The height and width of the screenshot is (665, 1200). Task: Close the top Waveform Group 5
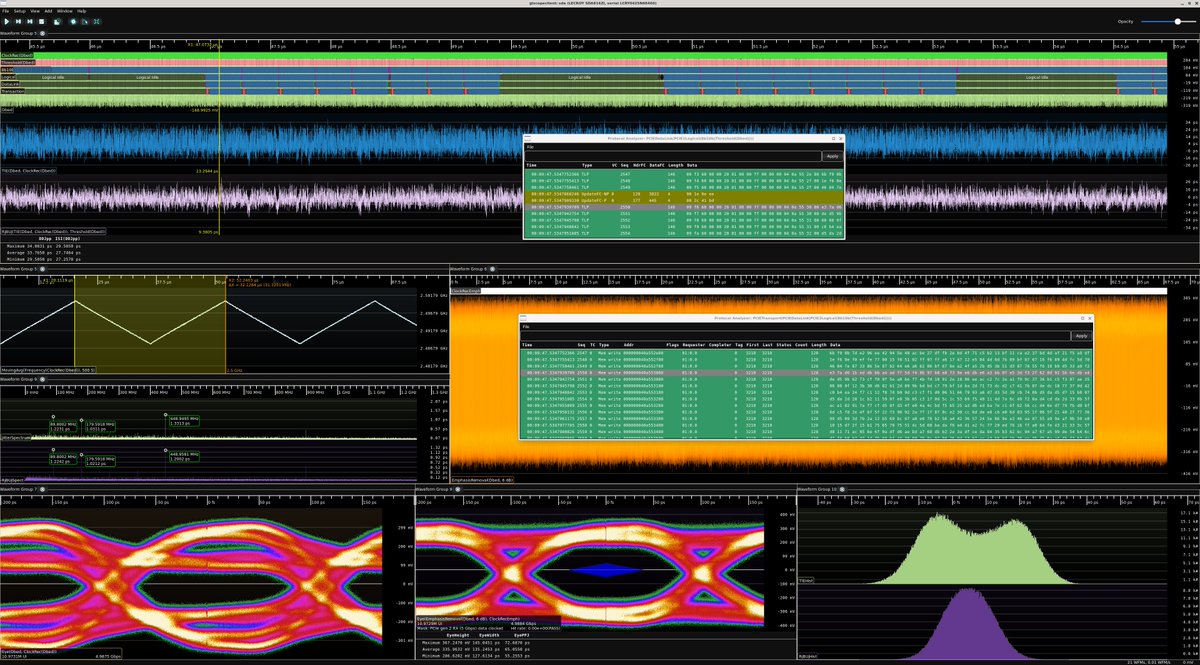pos(42,33)
